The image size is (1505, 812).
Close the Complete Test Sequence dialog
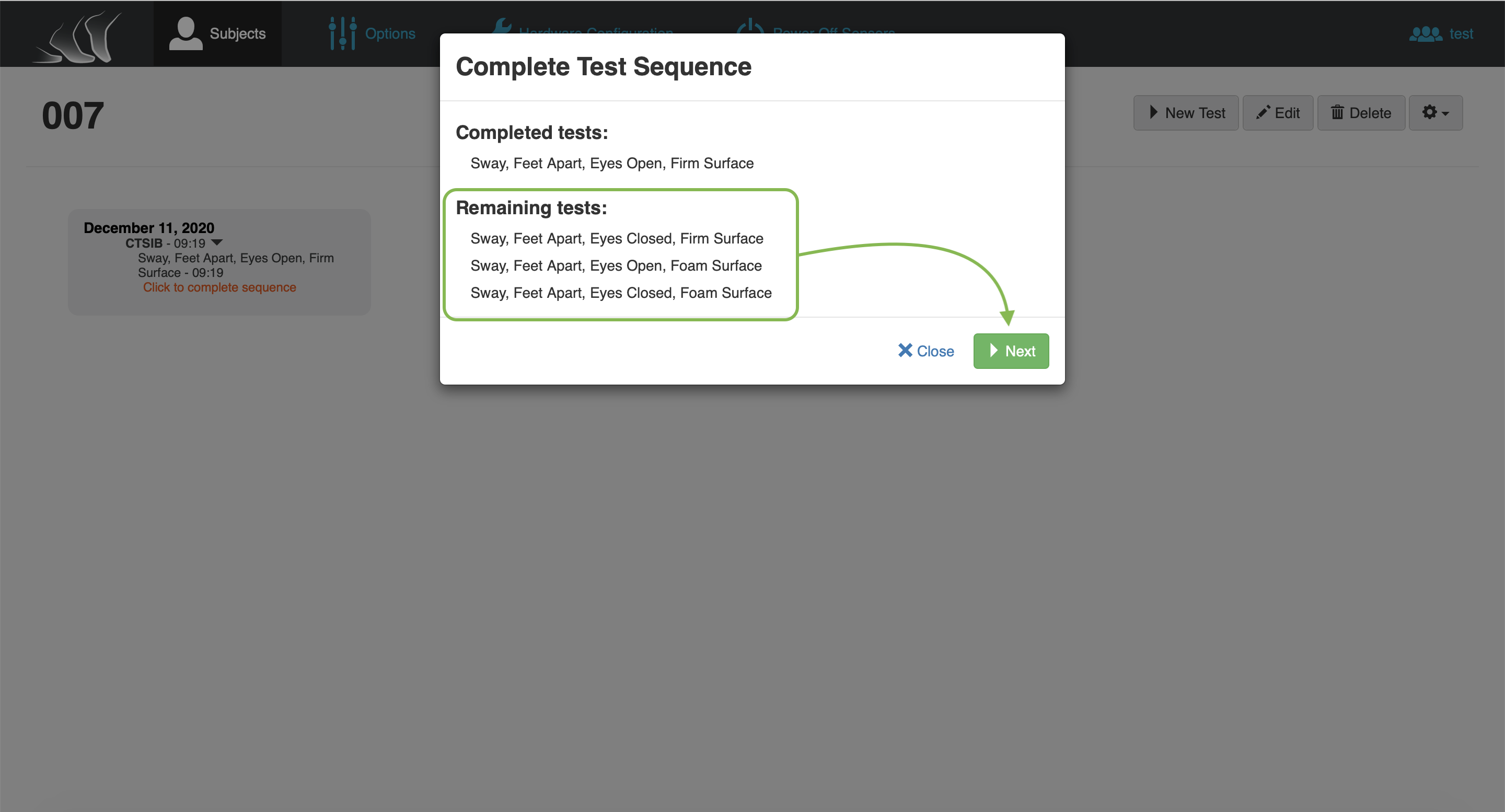[925, 351]
